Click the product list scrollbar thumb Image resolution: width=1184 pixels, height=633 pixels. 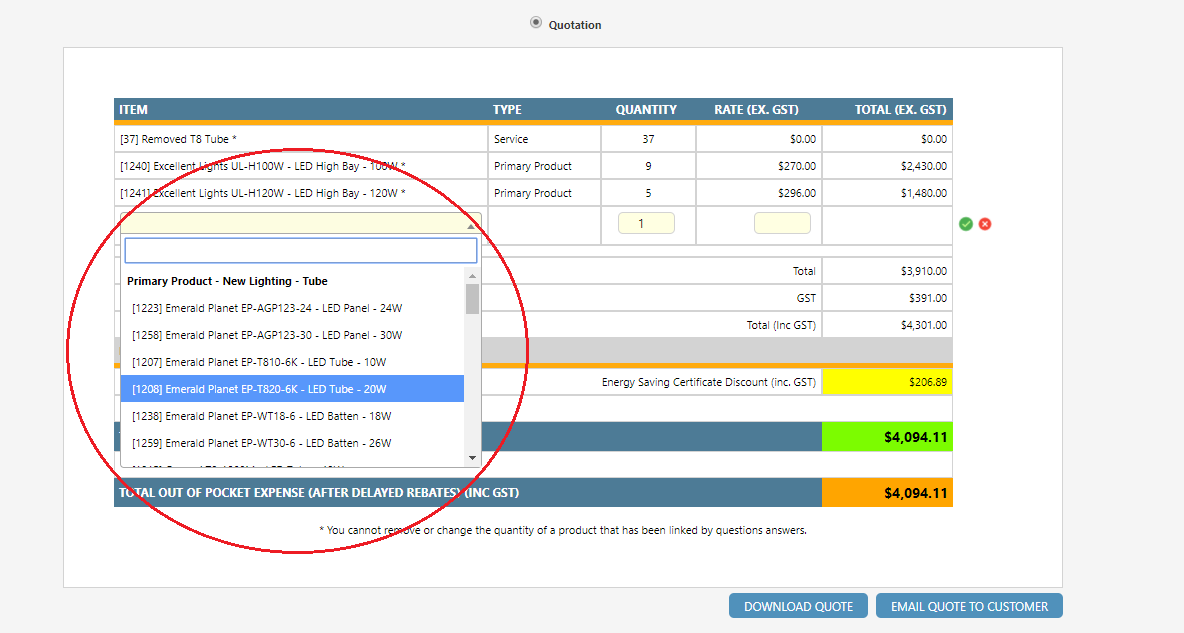(472, 298)
